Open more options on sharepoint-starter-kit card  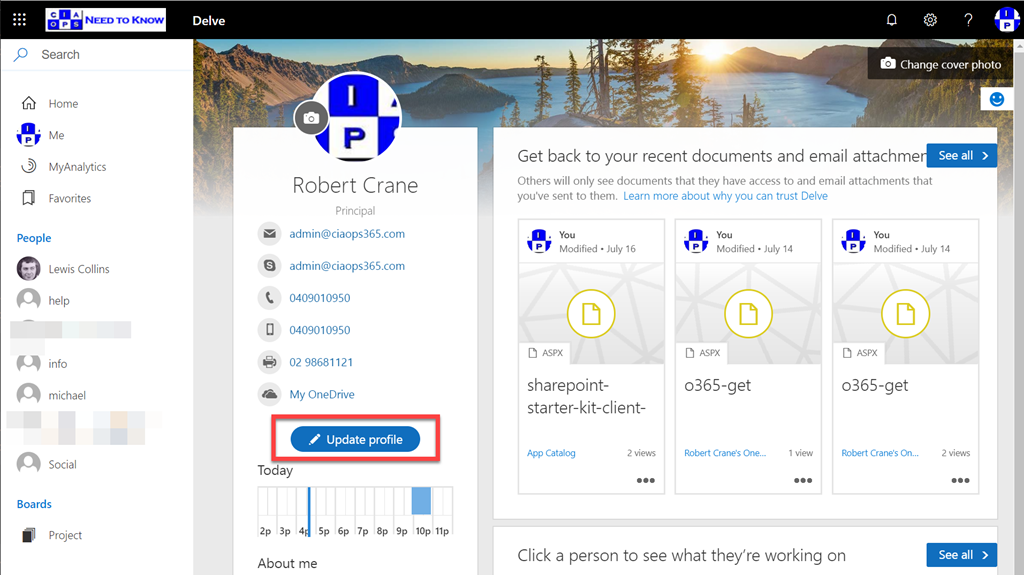(x=646, y=480)
